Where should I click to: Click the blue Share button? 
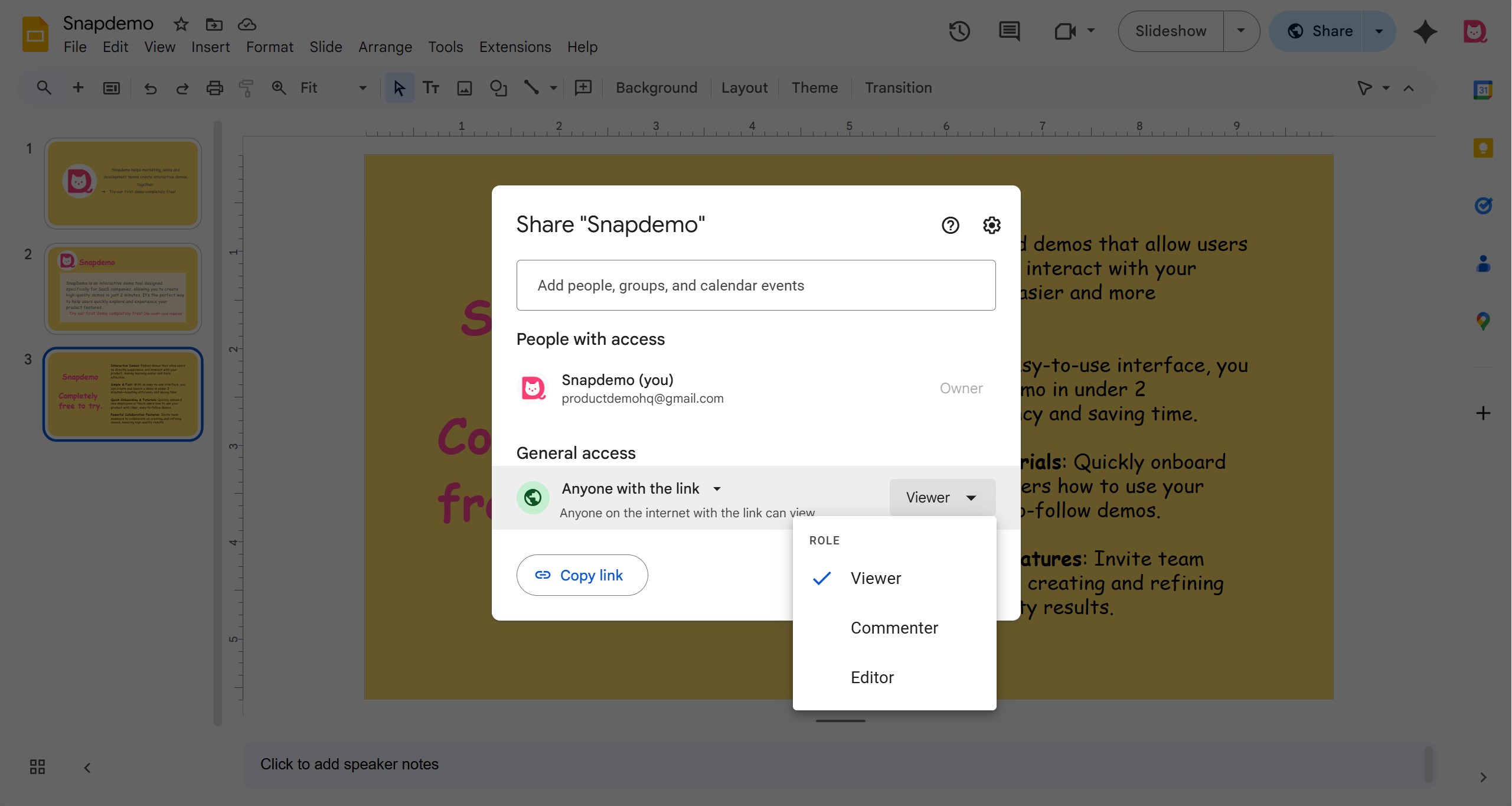tap(1317, 31)
